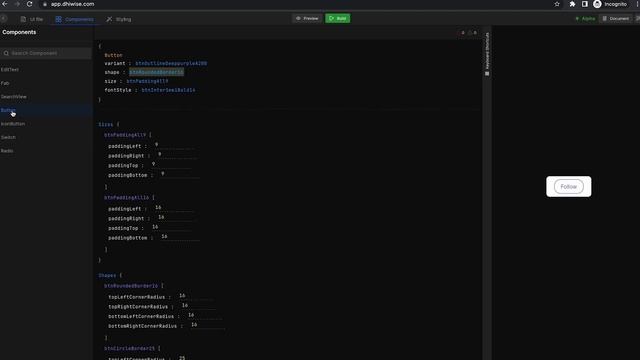Toggle the browser side panel icon
The image size is (640, 360).
tap(584, 4)
